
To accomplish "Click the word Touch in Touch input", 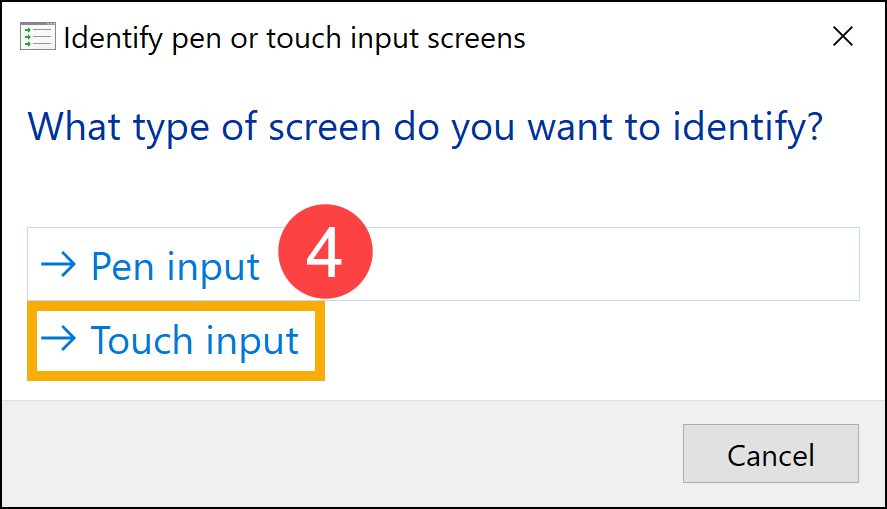I will click(x=141, y=340).
